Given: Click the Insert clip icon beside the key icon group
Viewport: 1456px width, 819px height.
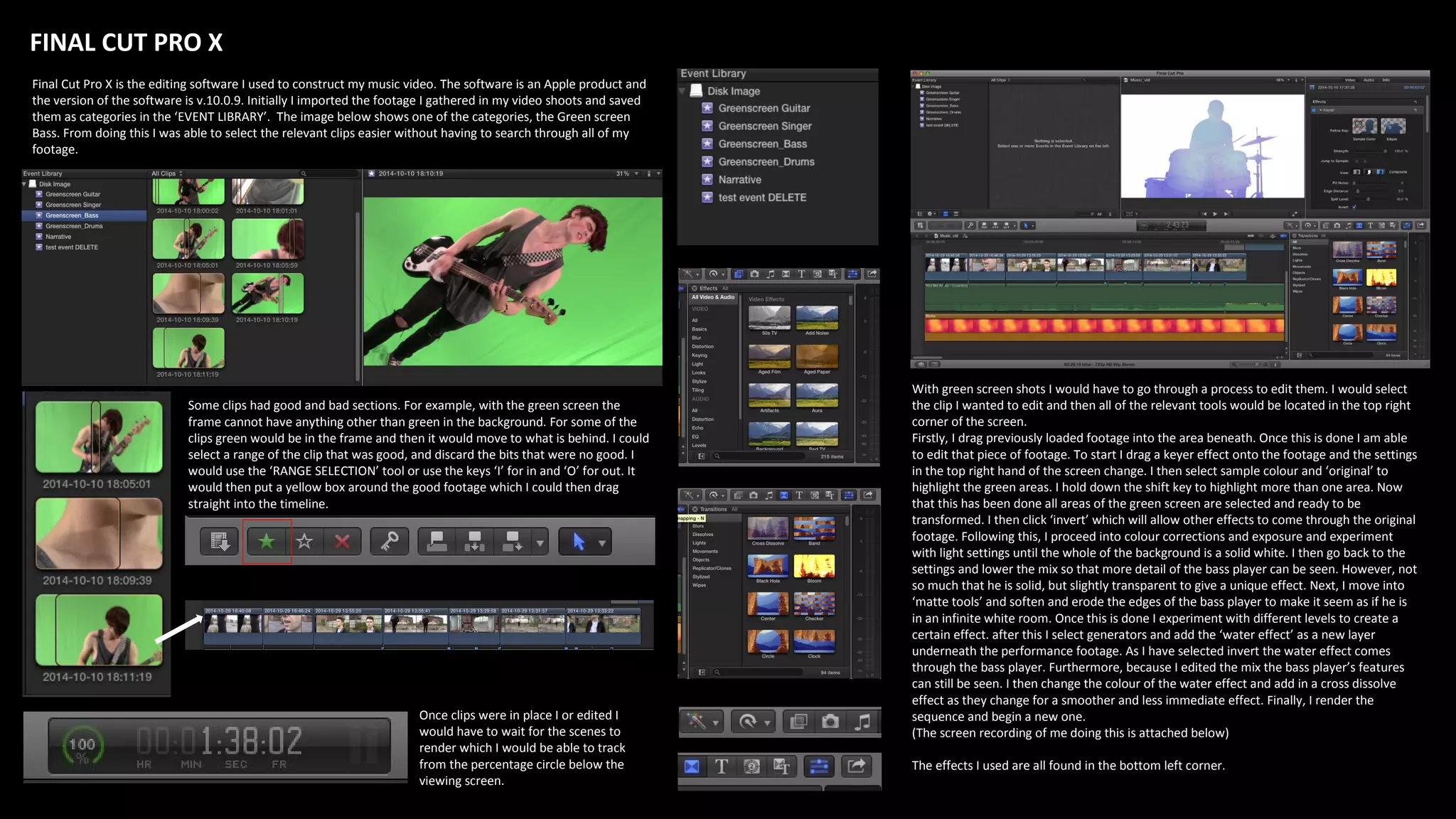Looking at the screenshot, I should click(x=474, y=542).
